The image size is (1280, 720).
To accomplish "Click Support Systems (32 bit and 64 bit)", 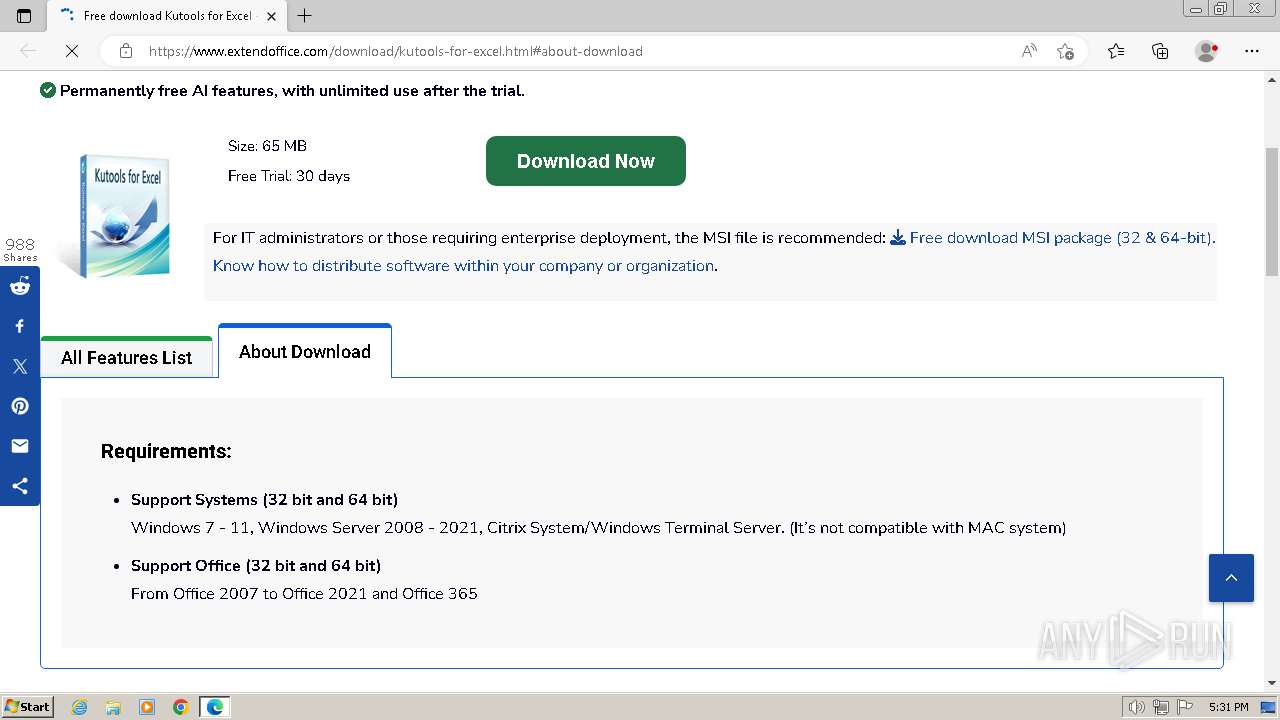I will point(265,499).
